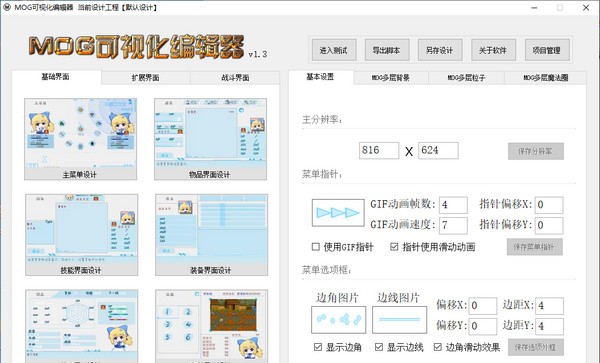Click the 保存菜单指针 button
The height and width of the screenshot is (363, 600).
point(535,247)
